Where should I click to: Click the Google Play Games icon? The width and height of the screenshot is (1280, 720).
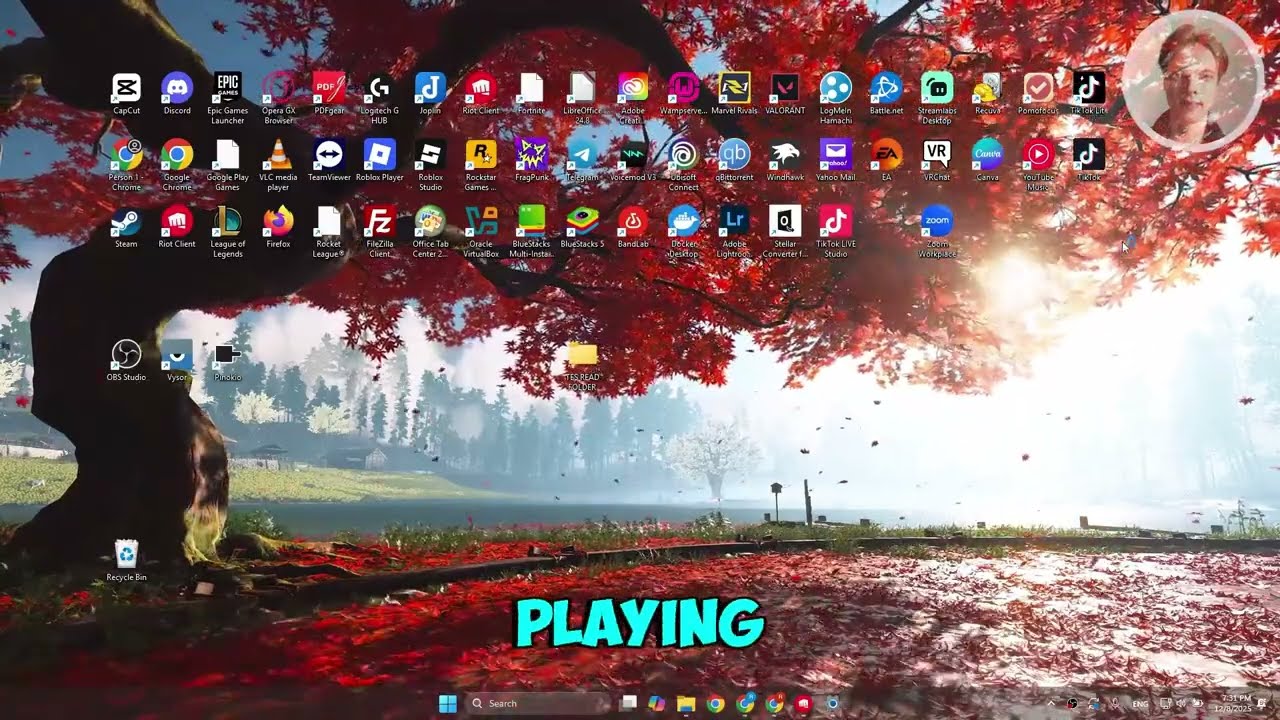(x=227, y=154)
